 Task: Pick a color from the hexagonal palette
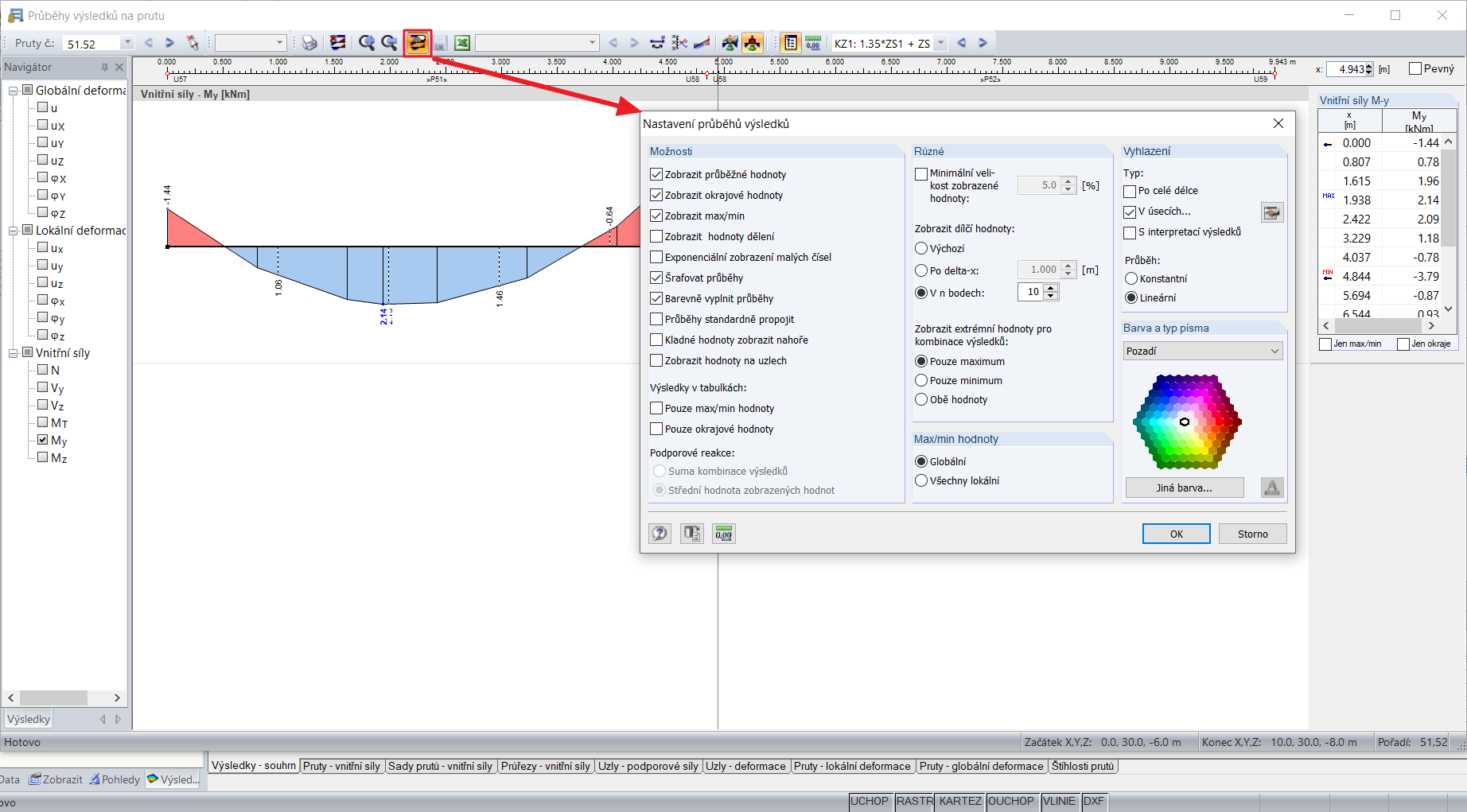(1187, 422)
